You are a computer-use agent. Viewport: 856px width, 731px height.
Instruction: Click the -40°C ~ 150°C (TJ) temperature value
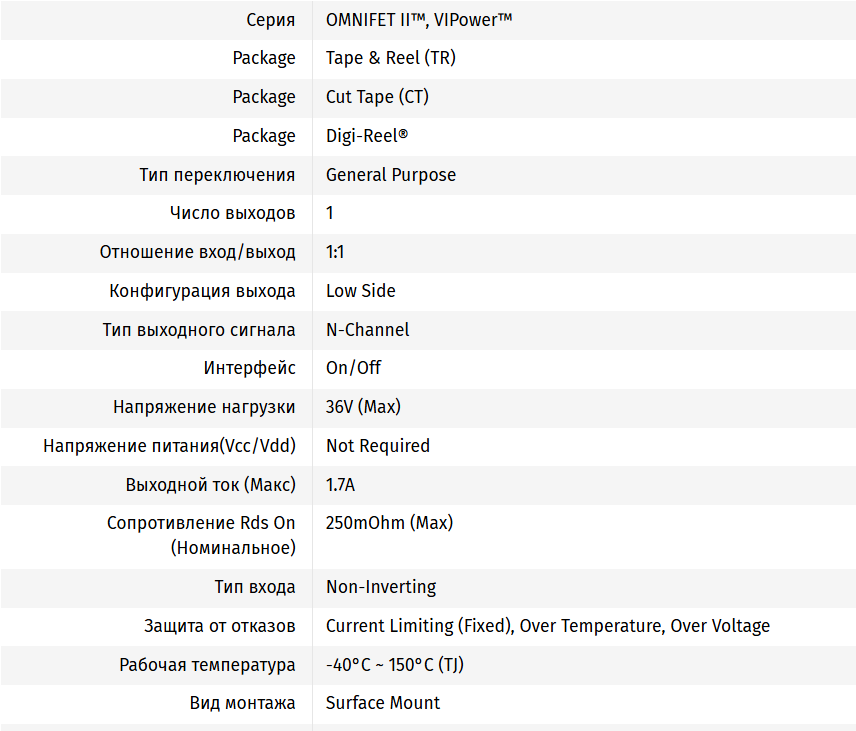click(x=394, y=665)
